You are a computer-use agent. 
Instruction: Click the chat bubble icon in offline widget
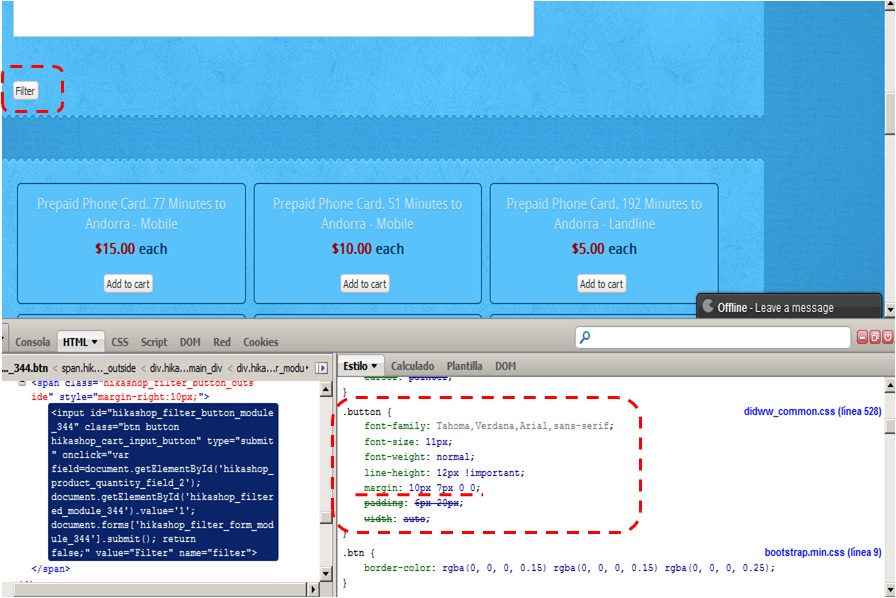[x=708, y=306]
